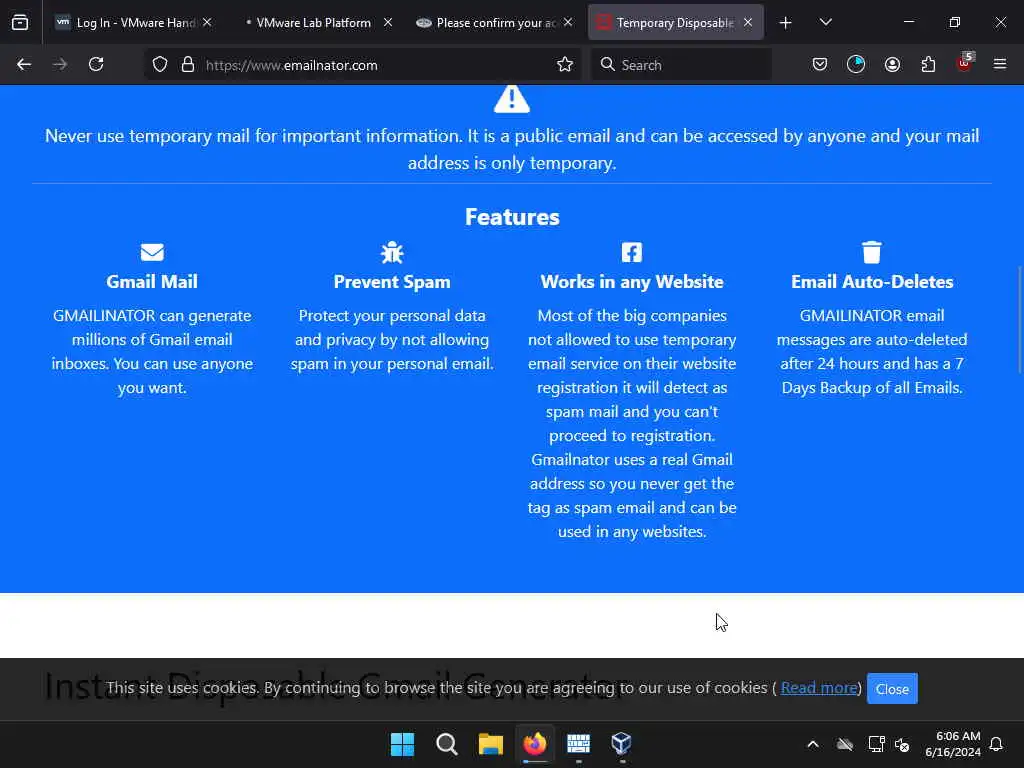View site security lock information
This screenshot has width=1024, height=768.
point(188,65)
